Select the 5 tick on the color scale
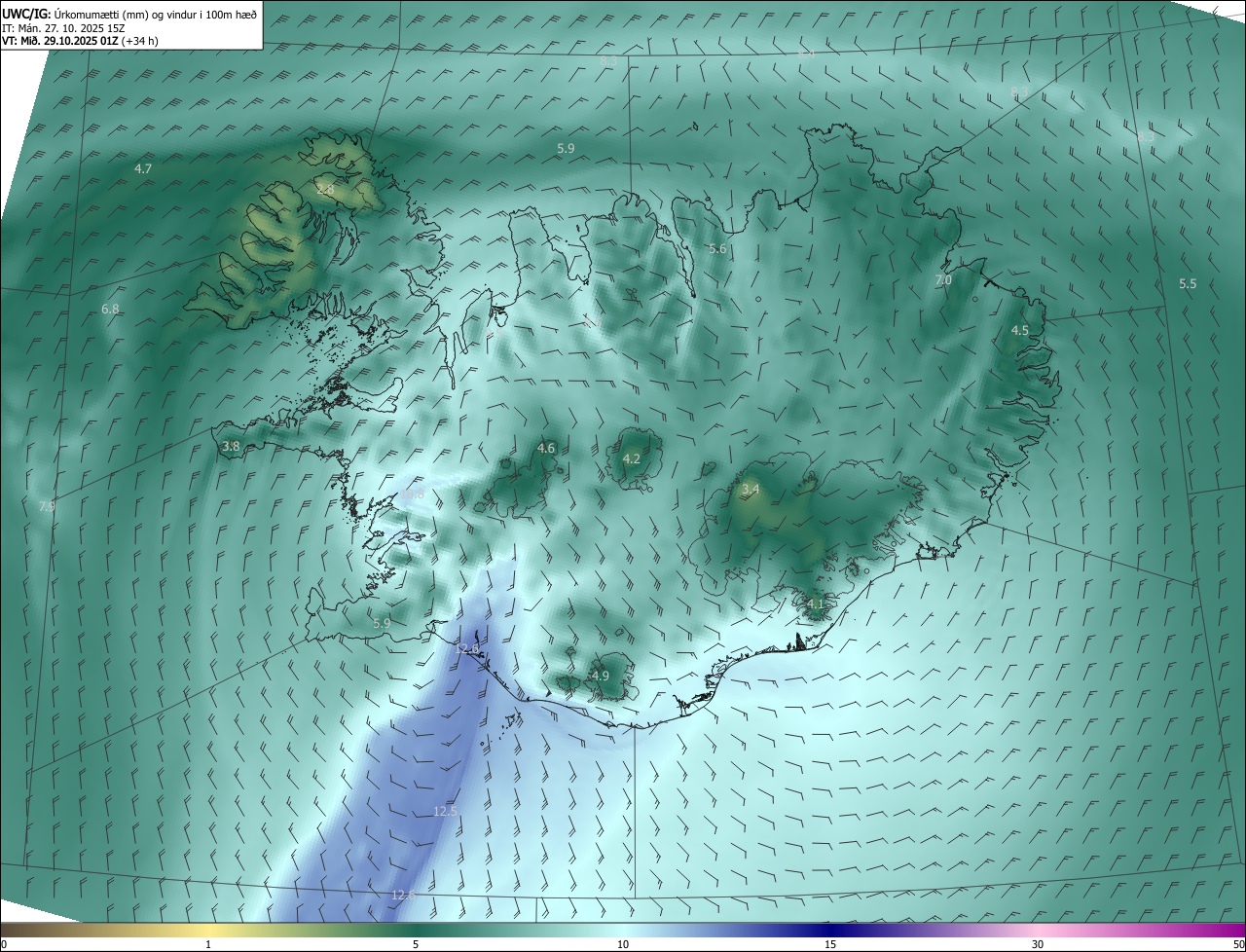 click(x=416, y=945)
